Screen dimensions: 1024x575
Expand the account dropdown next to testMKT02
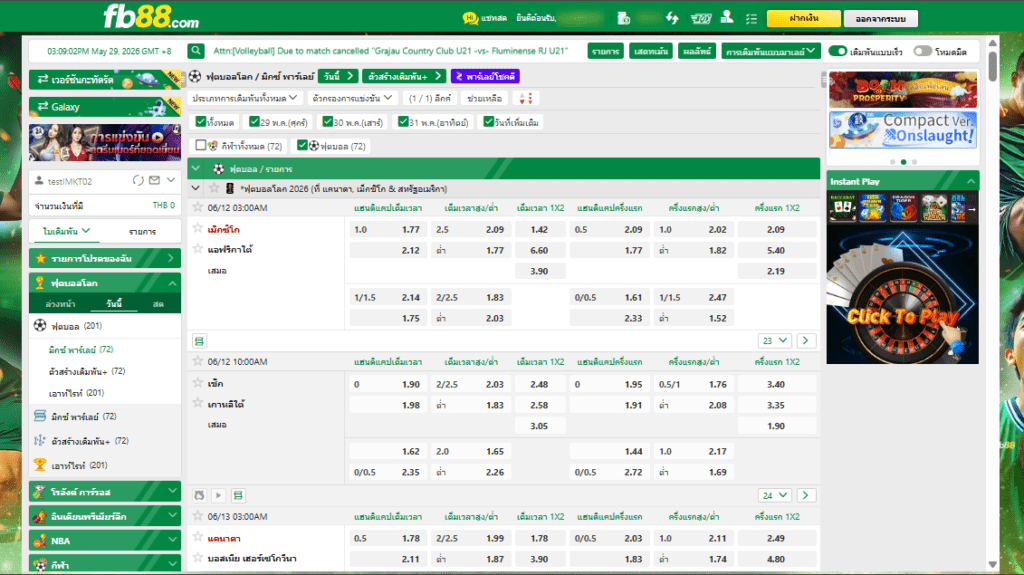(x=171, y=180)
